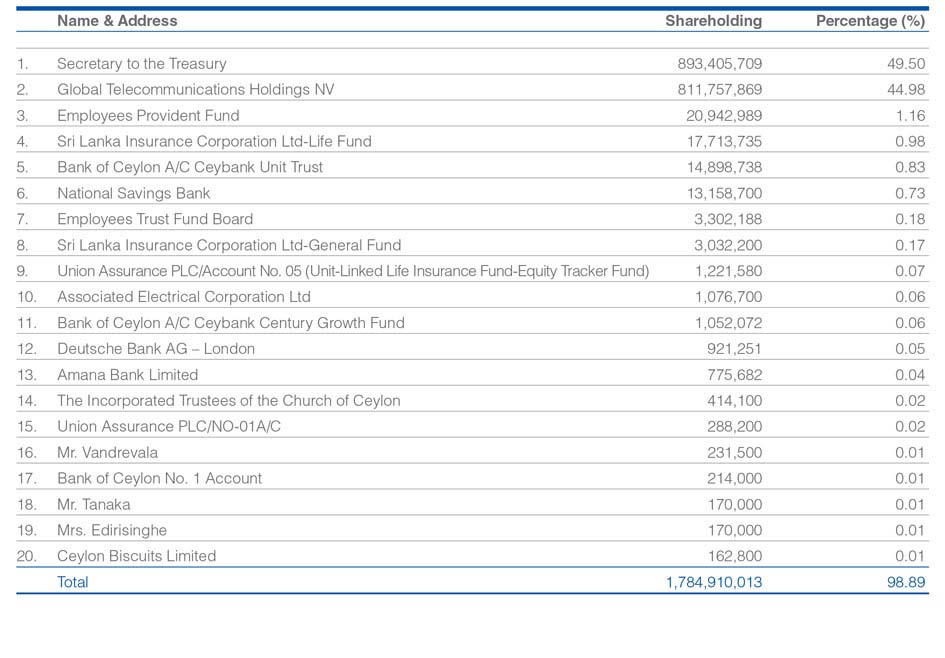945x658 pixels.
Task: Click shareholding value 1,052,072
Action: [729, 323]
